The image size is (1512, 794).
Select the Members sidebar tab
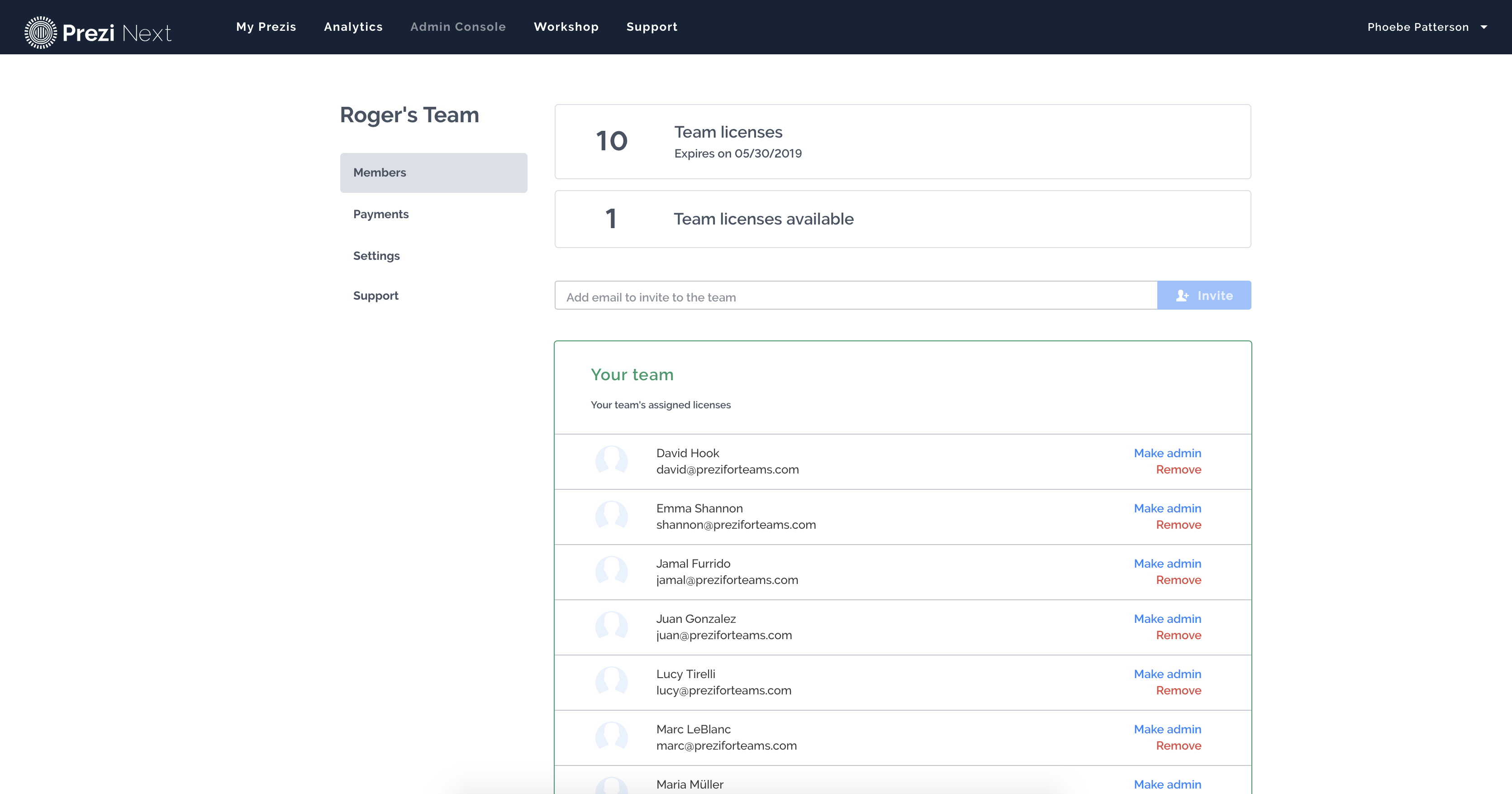point(433,172)
